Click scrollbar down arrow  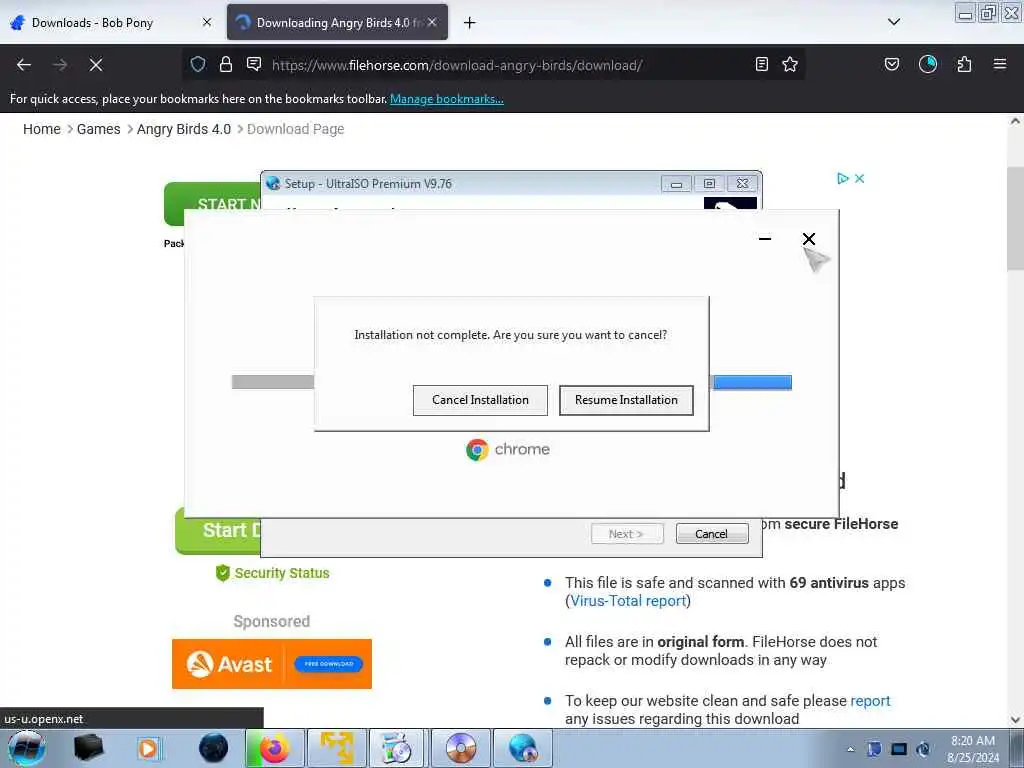click(x=1015, y=720)
